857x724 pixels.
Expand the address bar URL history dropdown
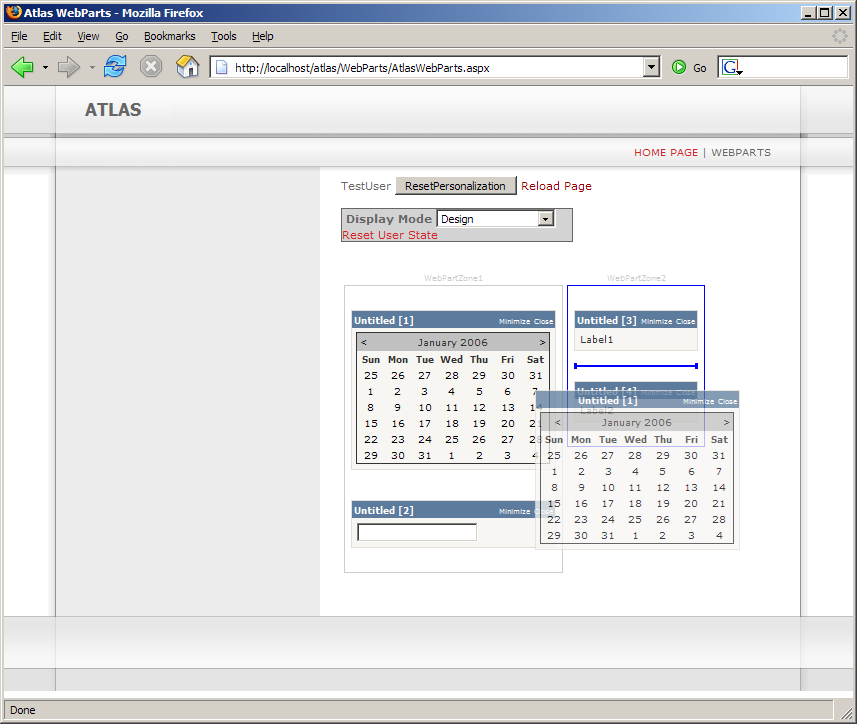pyautogui.click(x=650, y=67)
